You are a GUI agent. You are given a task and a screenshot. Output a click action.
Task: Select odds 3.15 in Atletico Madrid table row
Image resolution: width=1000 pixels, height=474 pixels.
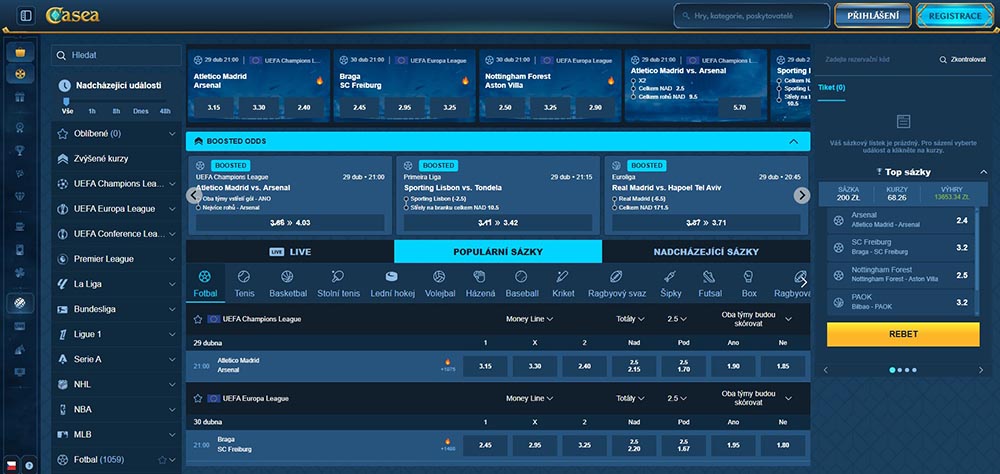485,366
